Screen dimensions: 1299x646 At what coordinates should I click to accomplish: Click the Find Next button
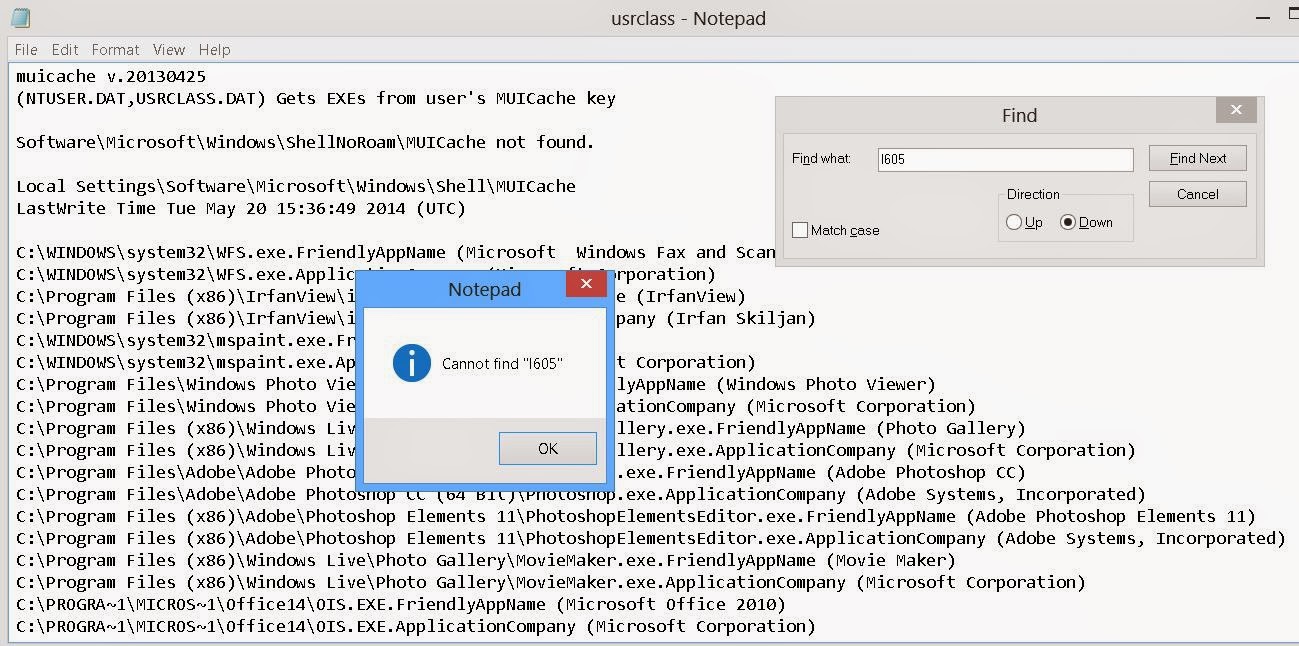pyautogui.click(x=1198, y=158)
